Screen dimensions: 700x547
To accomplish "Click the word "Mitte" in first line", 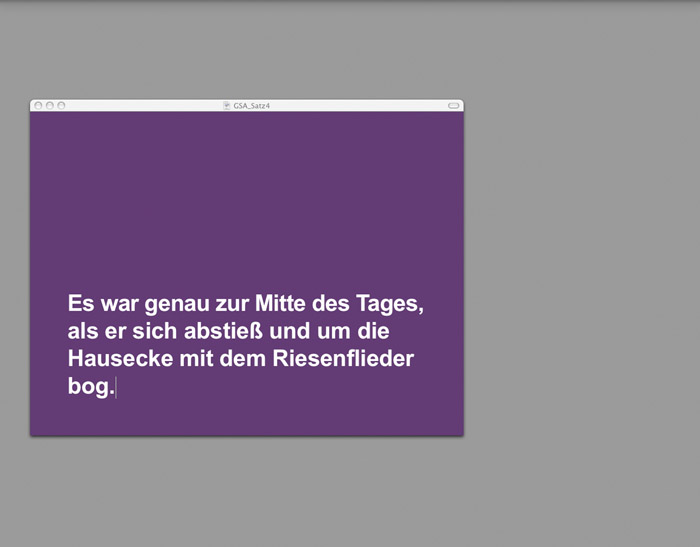I will [x=280, y=303].
